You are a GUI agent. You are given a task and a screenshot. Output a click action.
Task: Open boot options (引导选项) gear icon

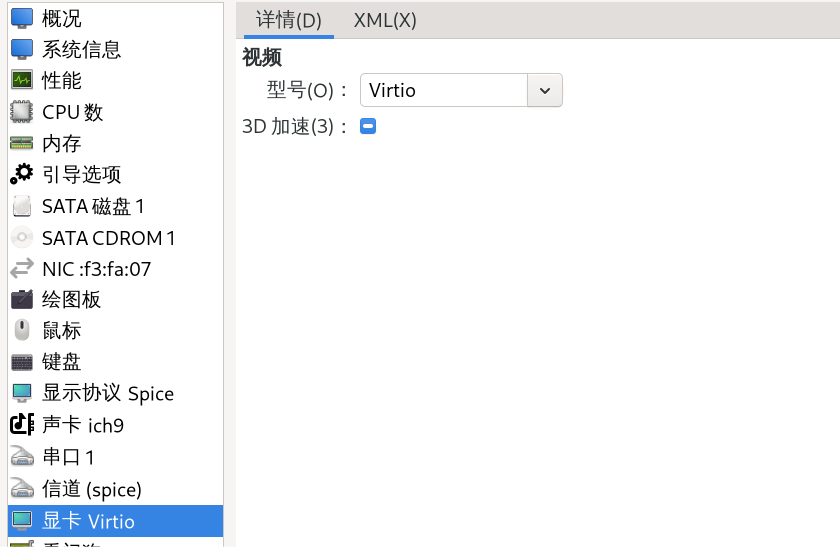(x=22, y=174)
